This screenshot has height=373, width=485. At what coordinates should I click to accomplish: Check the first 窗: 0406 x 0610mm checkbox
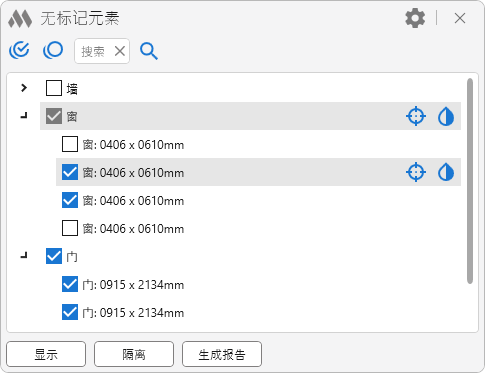click(70, 144)
